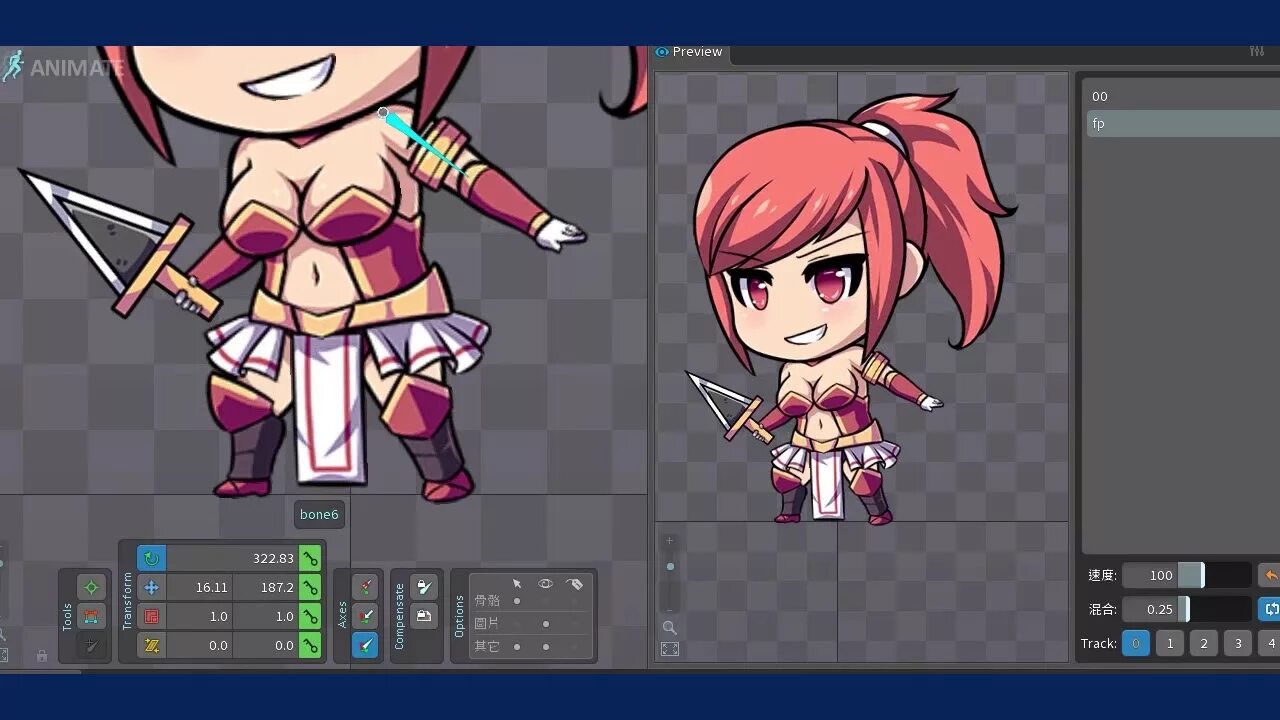Screen dimensions: 1280x720
Task: Click green key button beside the shear values
Action: pyautogui.click(x=310, y=645)
